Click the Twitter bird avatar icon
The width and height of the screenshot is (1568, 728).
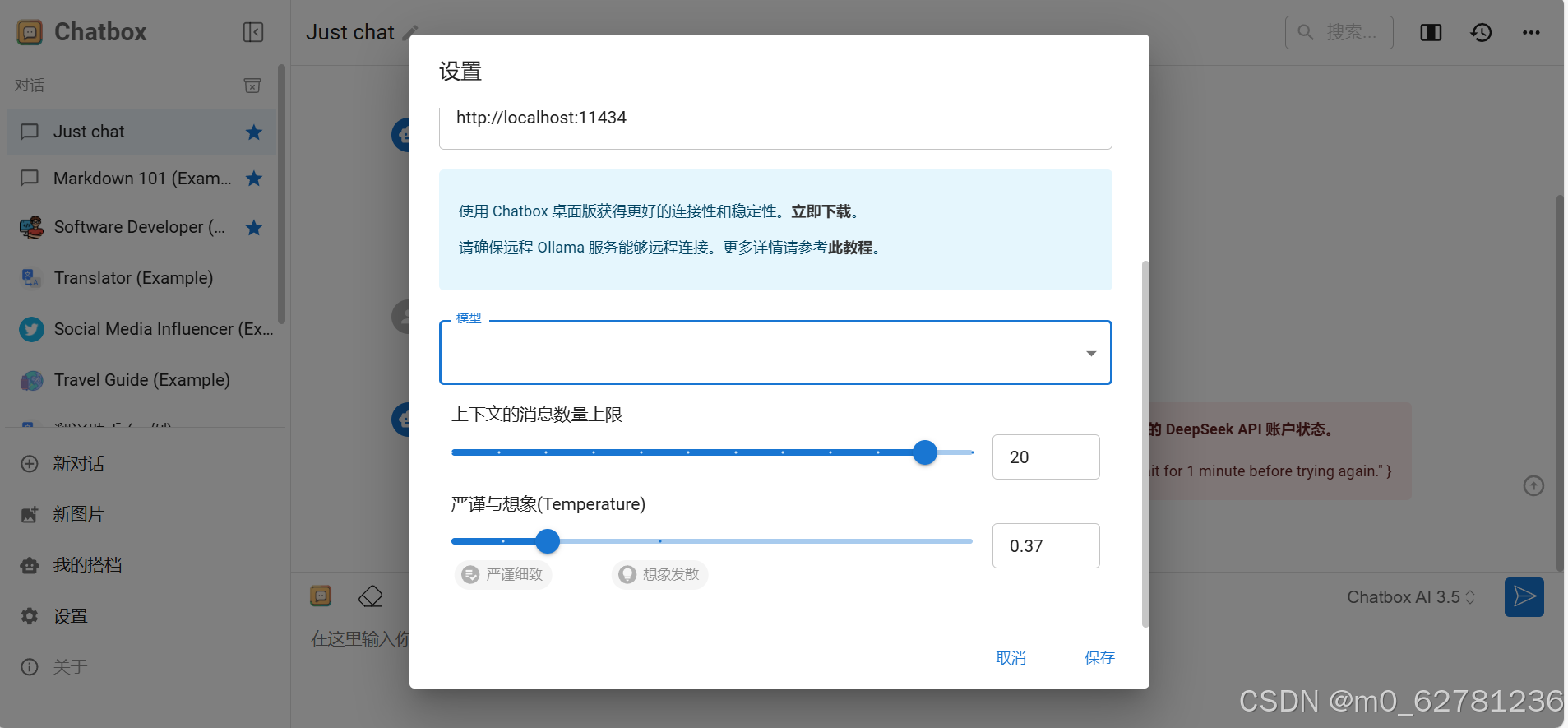point(31,329)
